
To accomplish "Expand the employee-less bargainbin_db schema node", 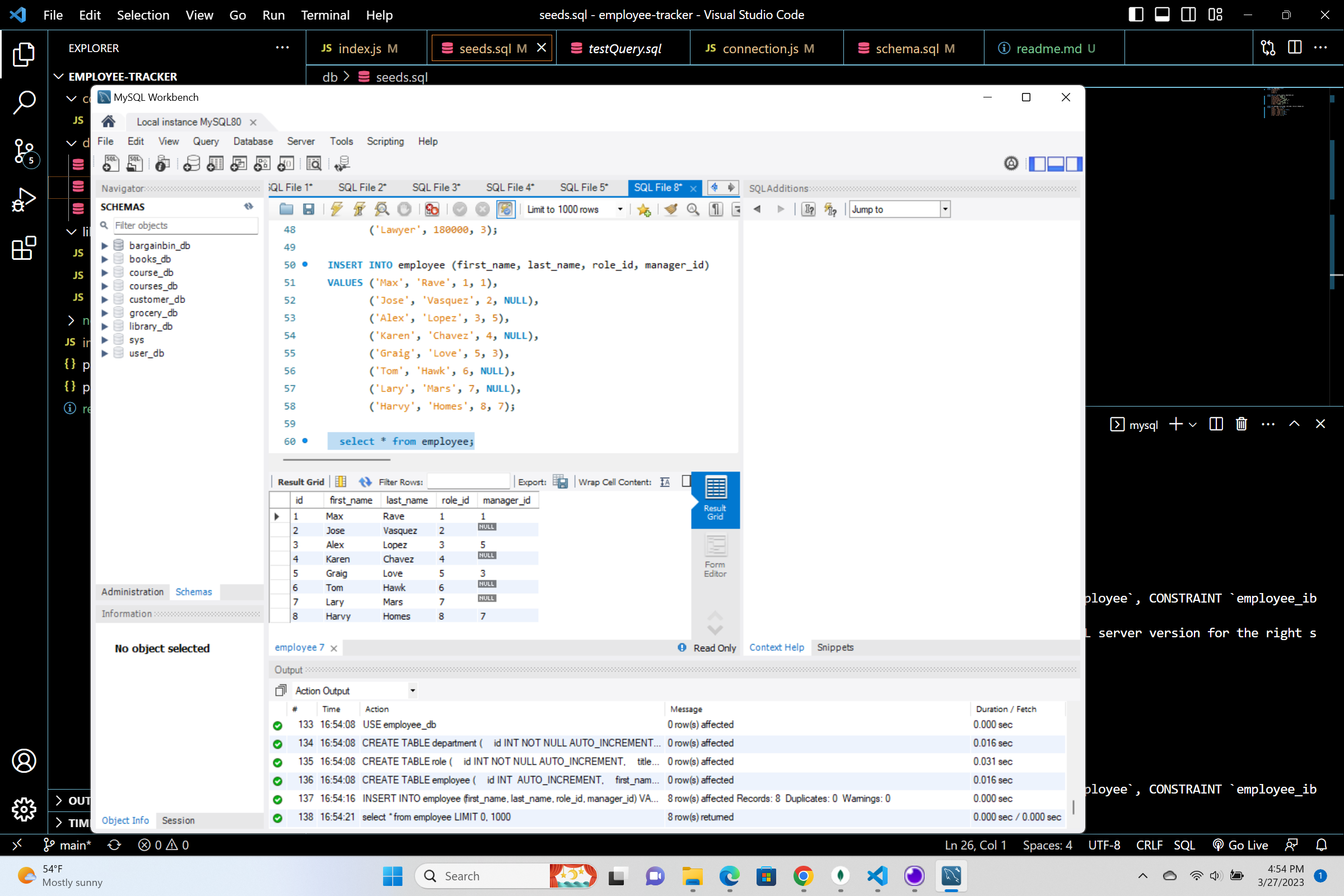I will click(x=105, y=245).
